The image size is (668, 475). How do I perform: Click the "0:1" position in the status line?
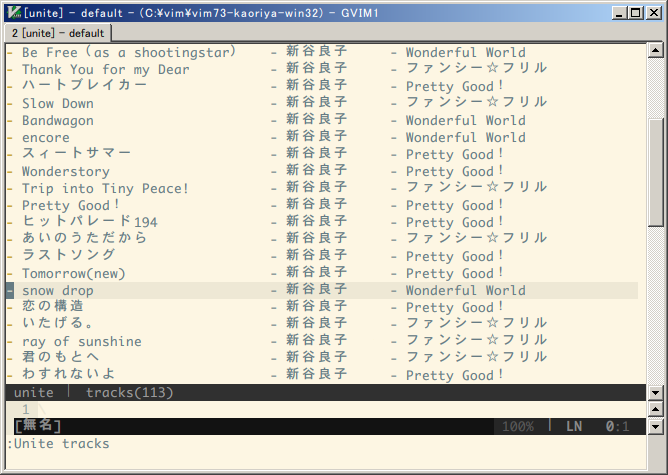tap(617, 426)
